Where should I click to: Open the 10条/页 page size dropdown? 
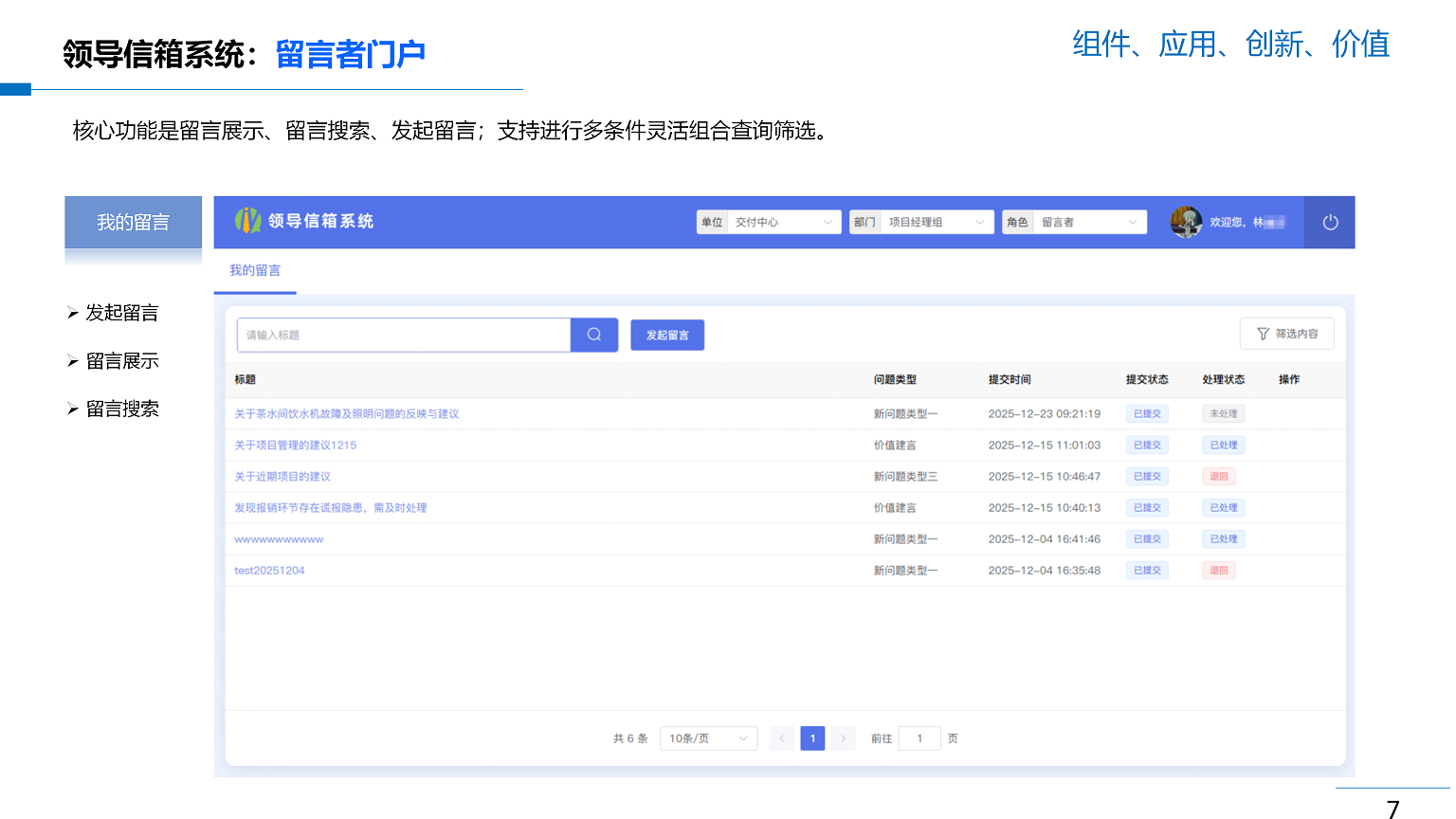[x=708, y=737]
